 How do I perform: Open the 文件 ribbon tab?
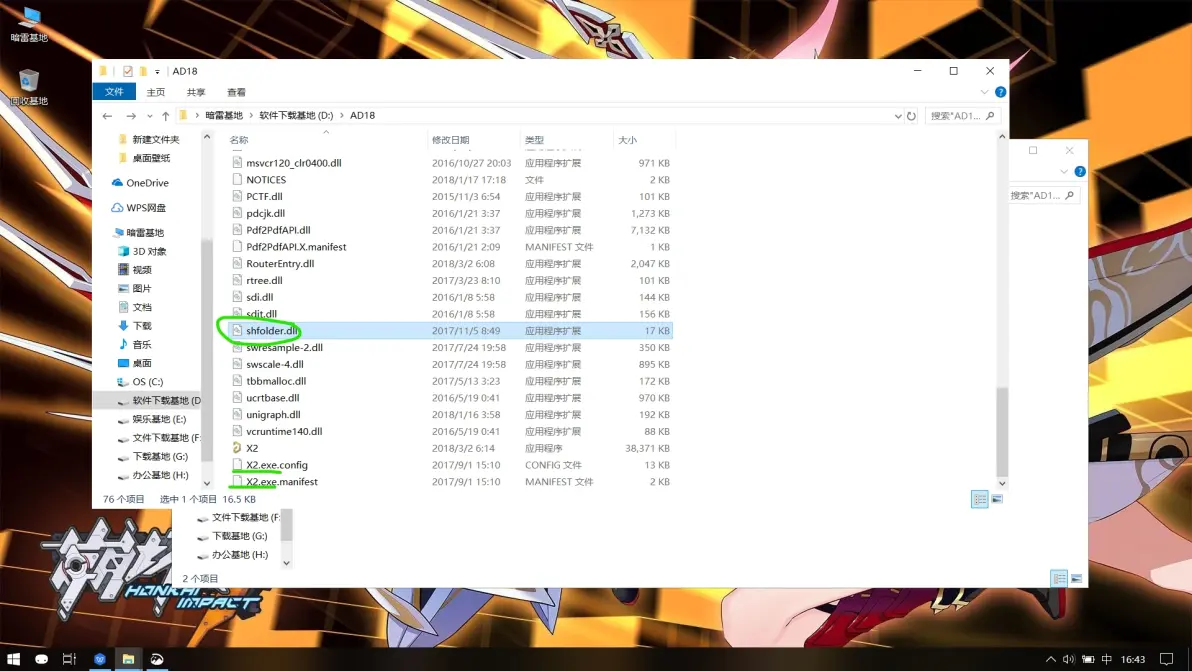click(114, 92)
